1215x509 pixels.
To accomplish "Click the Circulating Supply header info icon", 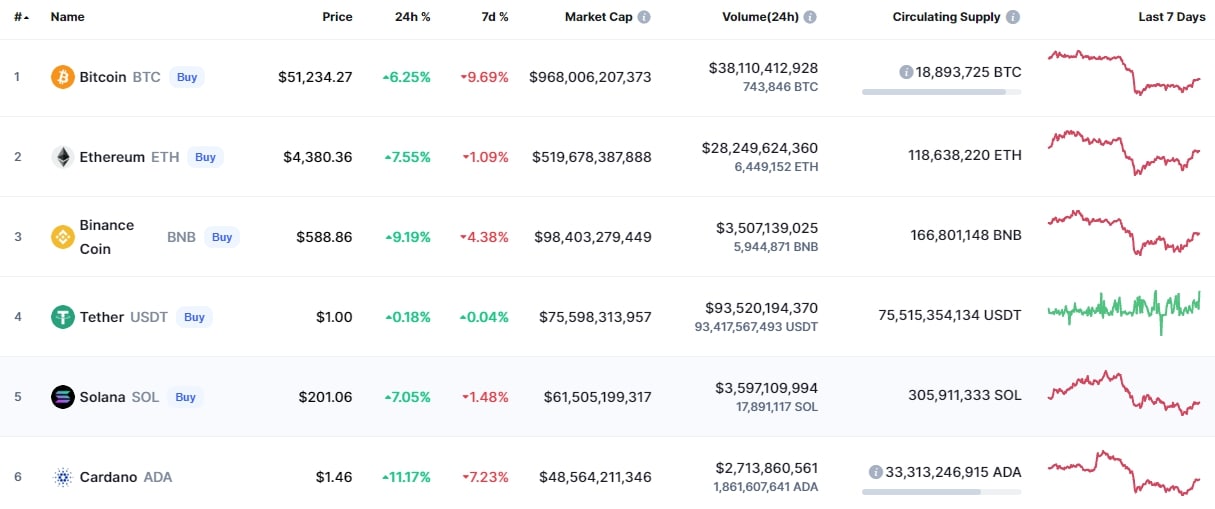I will pyautogui.click(x=1013, y=17).
